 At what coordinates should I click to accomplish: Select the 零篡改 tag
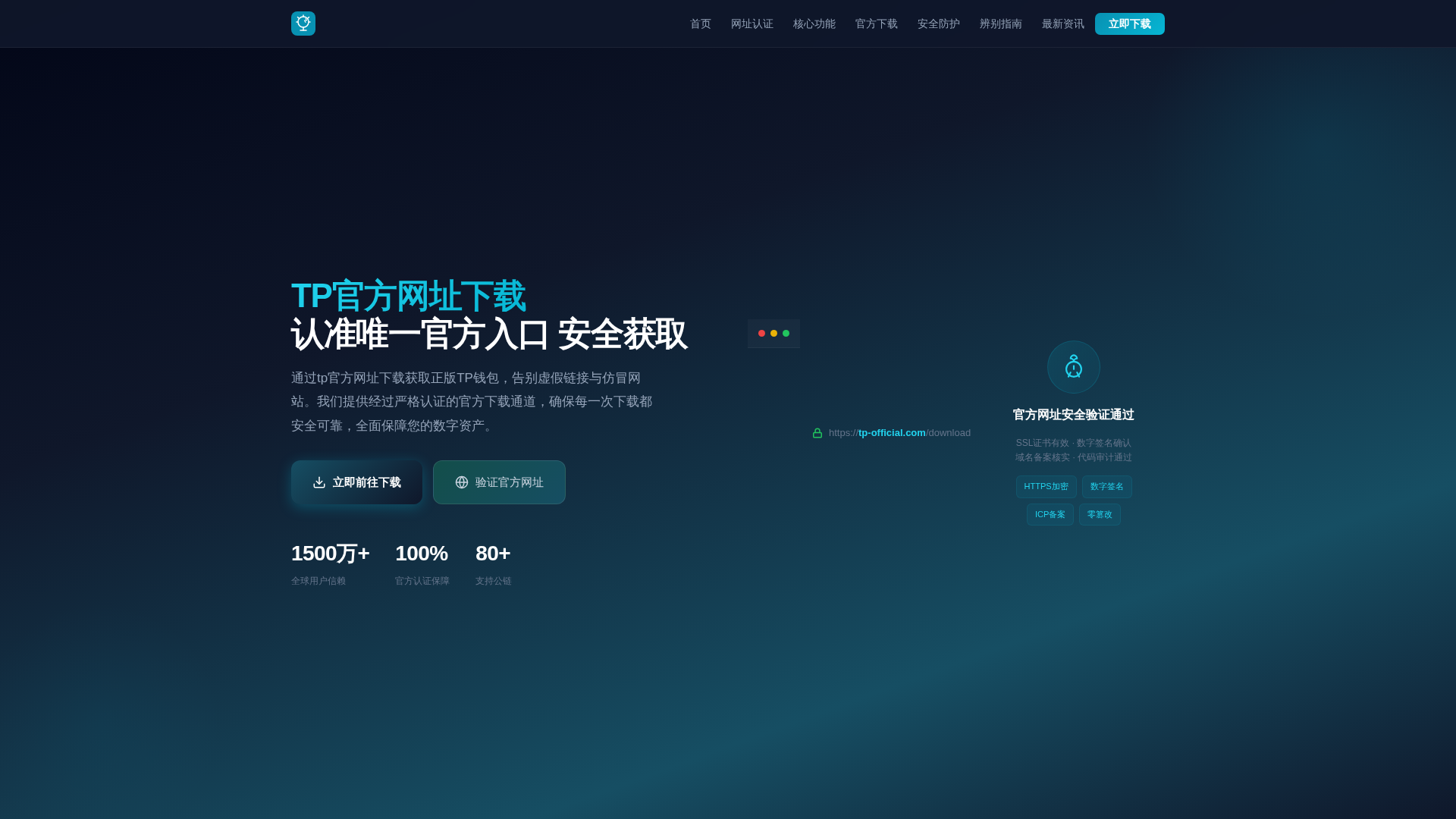(x=1100, y=515)
